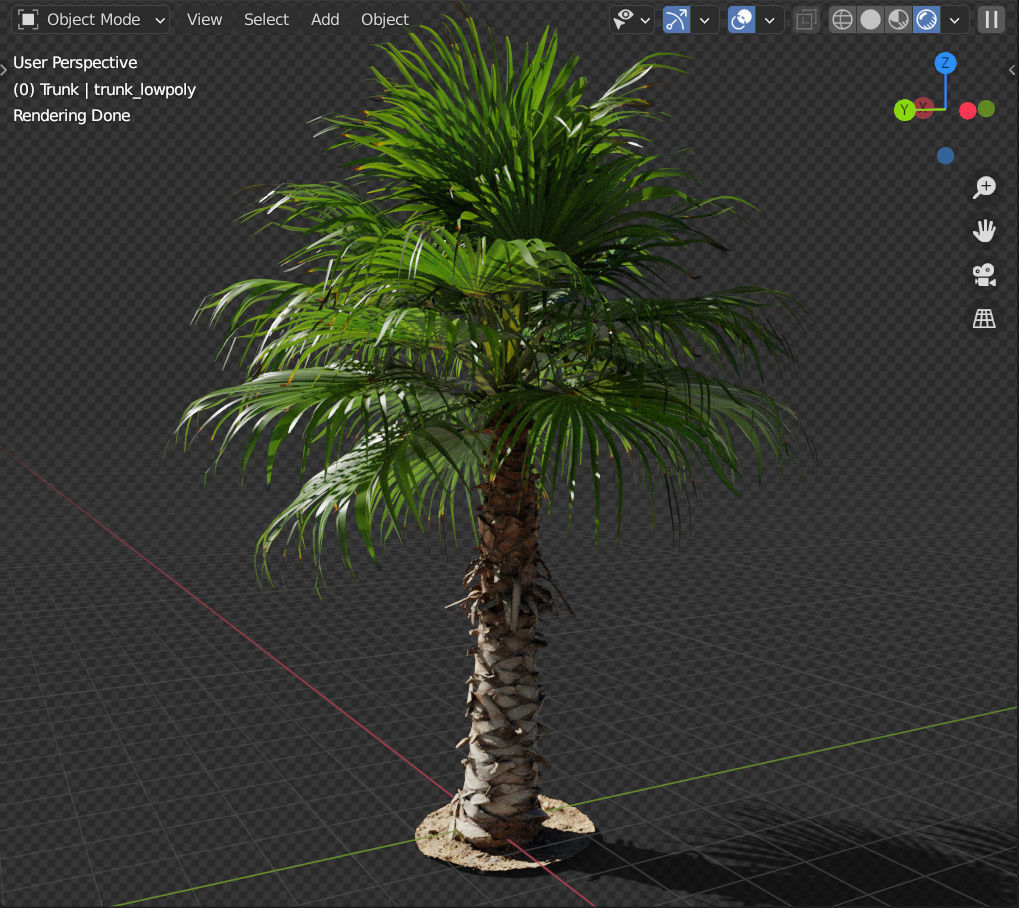Switch to material preview shading
Screen dimensions: 1019x908
898,19
